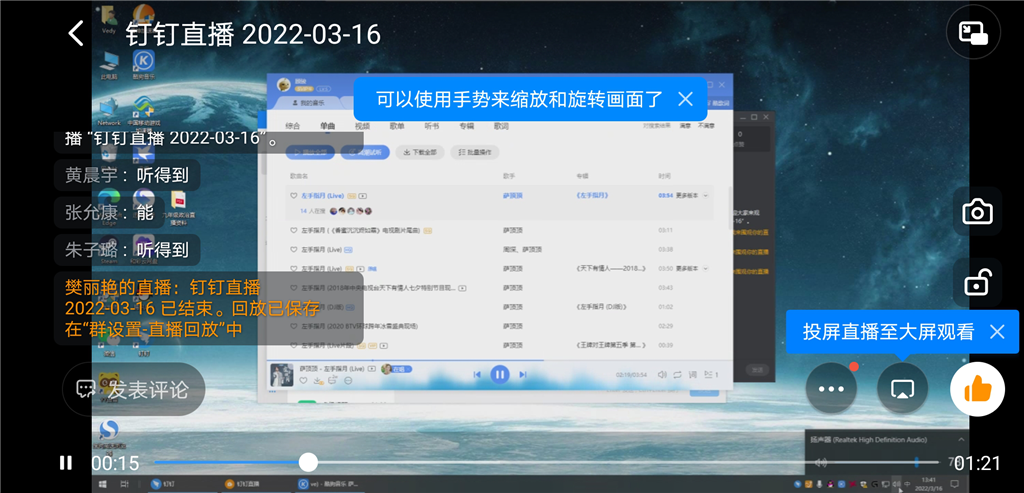The height and width of the screenshot is (493, 1024).
Task: Switch to 钉钉直播 in the taskbar
Action: [255, 484]
